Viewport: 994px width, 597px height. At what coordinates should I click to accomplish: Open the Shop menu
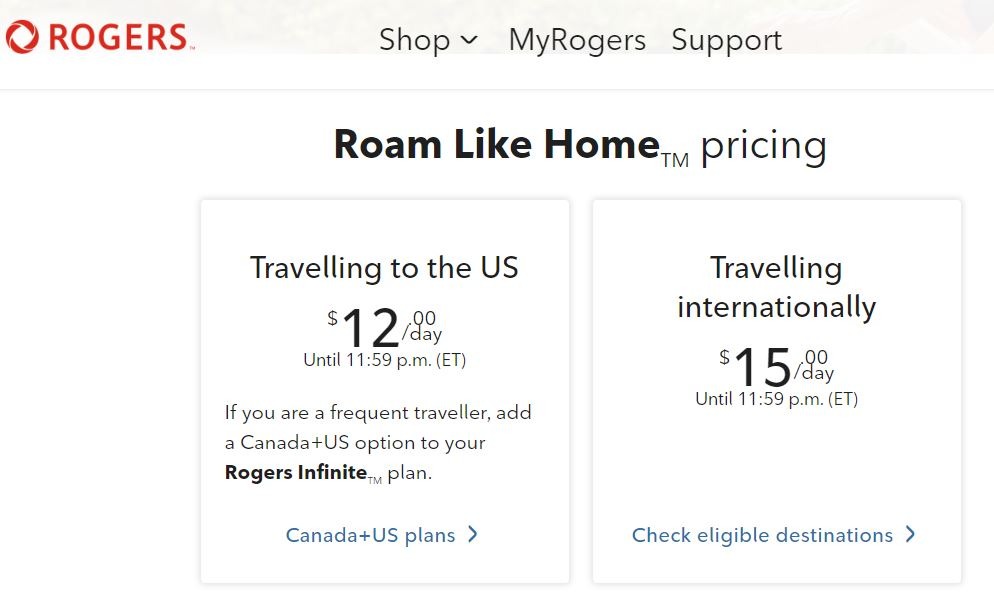coord(415,40)
